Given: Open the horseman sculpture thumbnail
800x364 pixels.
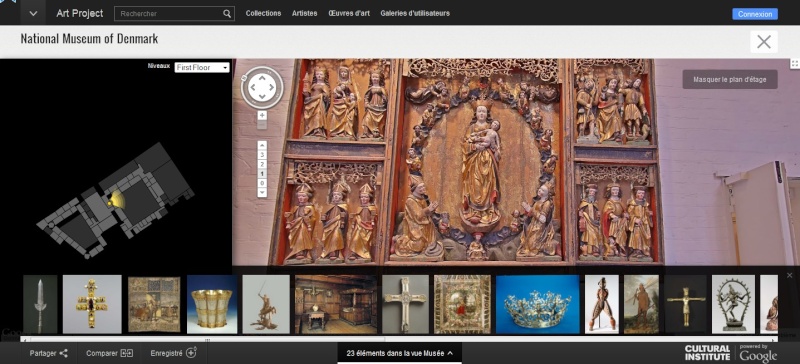Looking at the screenshot, I should coord(266,304).
